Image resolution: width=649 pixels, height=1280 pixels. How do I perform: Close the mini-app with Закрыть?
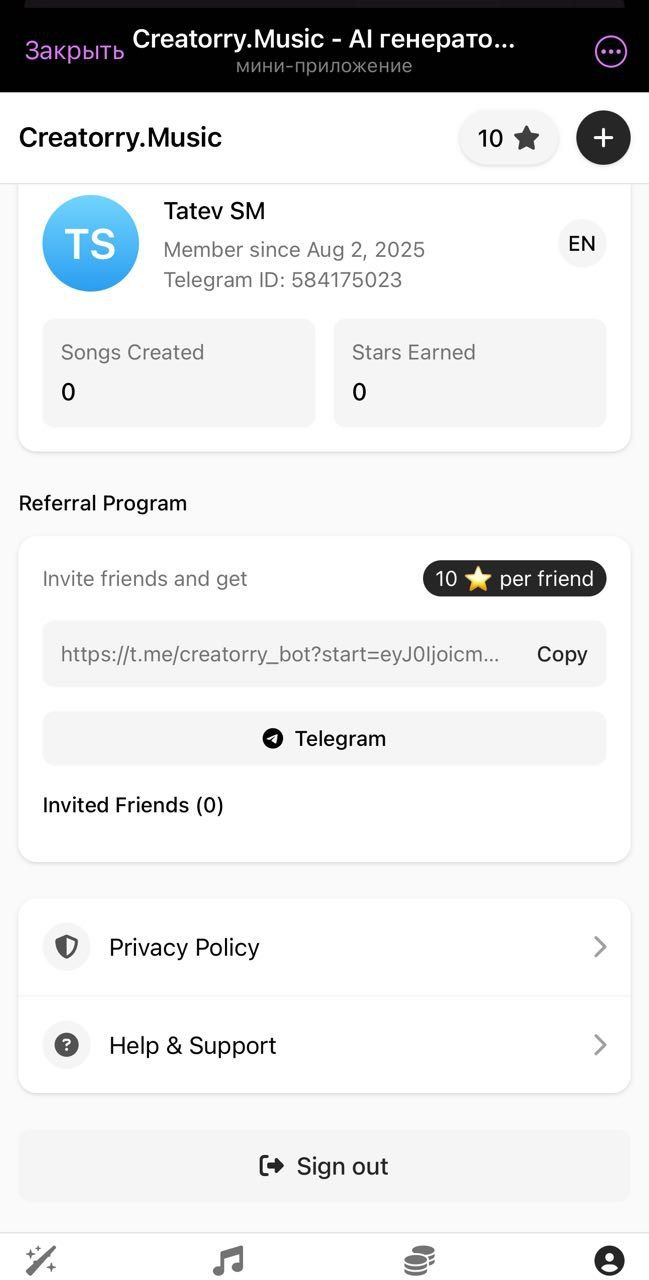coord(73,50)
